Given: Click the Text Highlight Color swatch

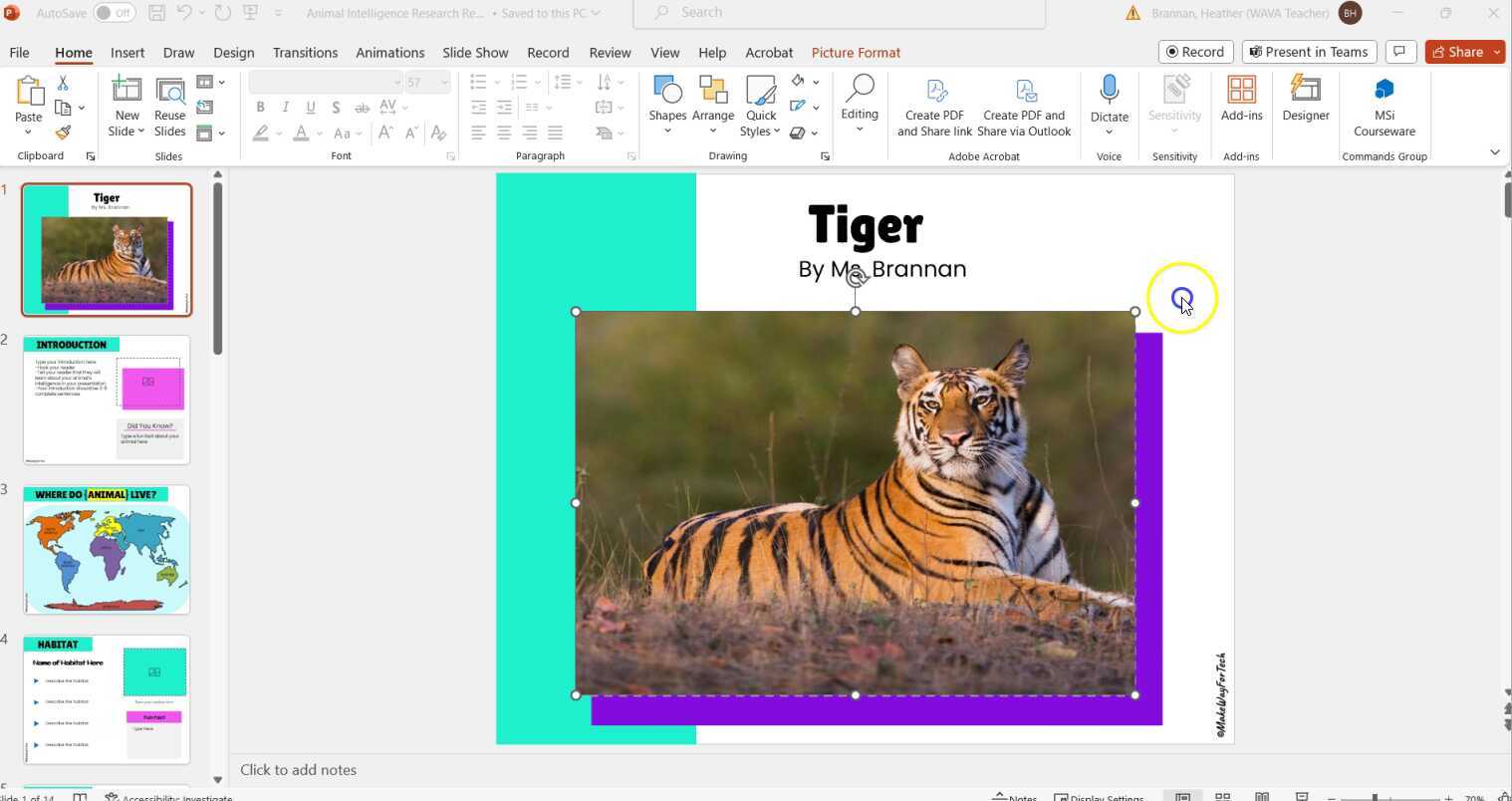Looking at the screenshot, I should [261, 132].
